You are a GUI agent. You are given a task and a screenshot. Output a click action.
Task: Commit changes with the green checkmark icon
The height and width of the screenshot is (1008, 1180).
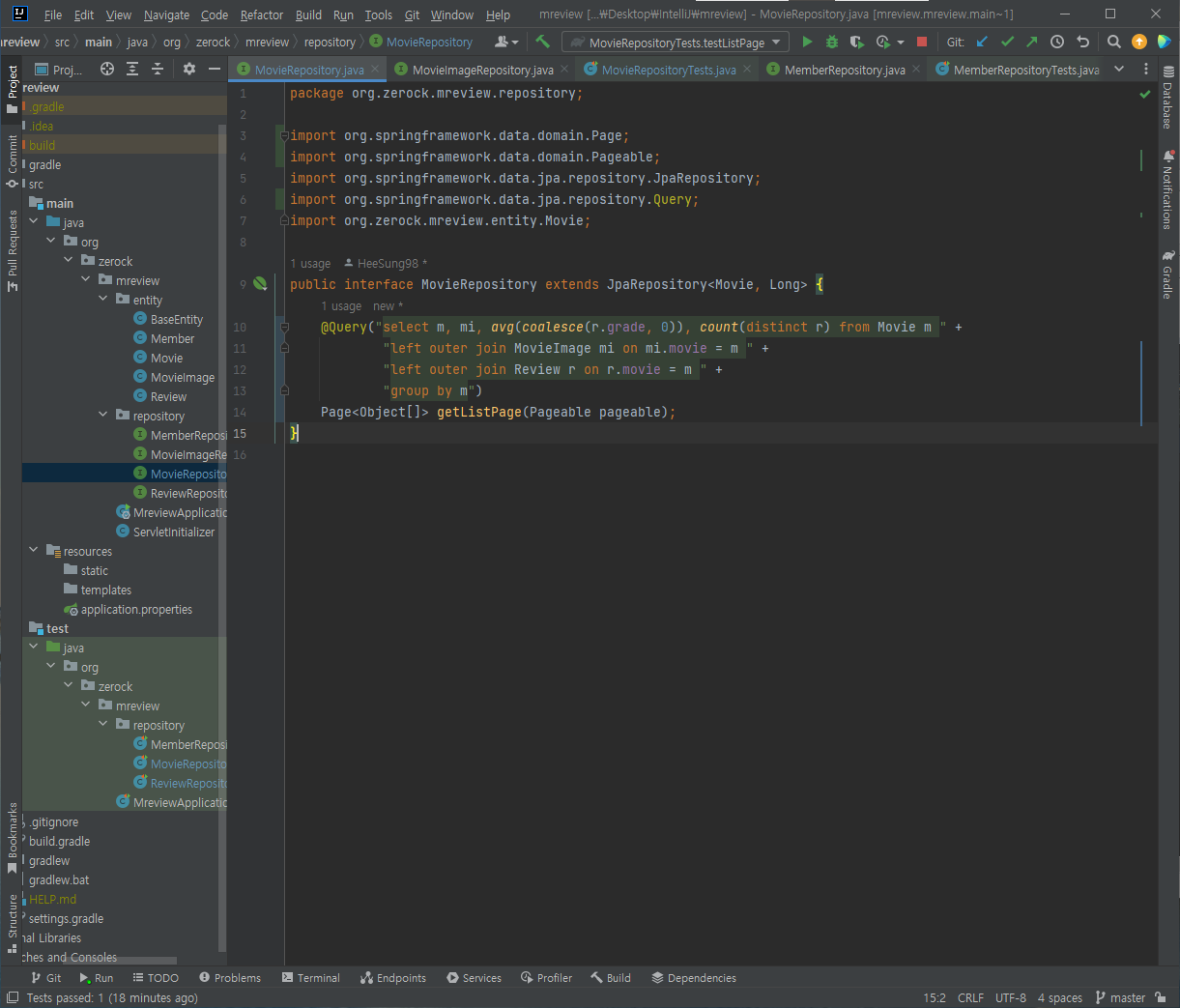(x=1007, y=42)
